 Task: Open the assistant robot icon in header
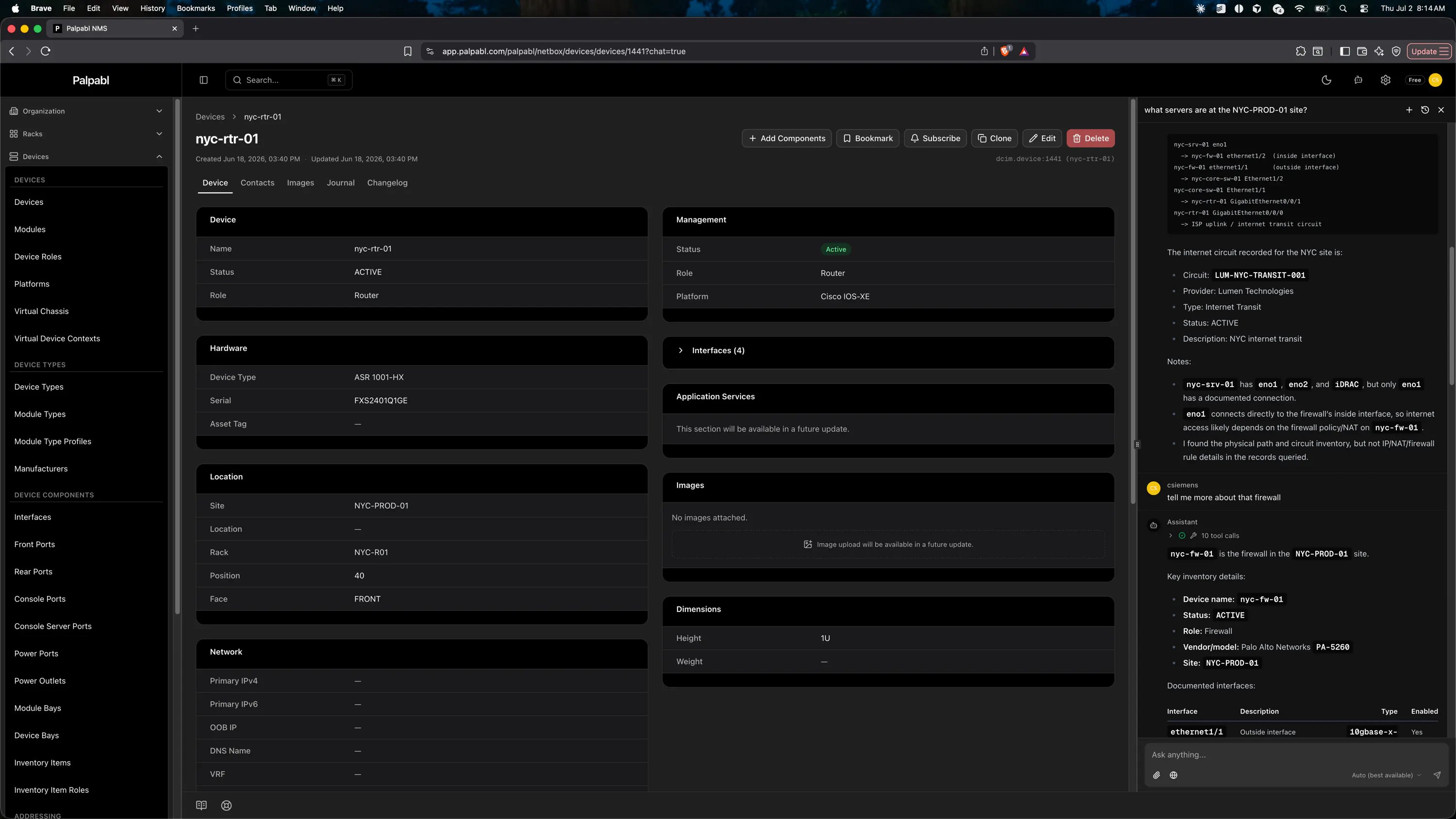(1357, 80)
